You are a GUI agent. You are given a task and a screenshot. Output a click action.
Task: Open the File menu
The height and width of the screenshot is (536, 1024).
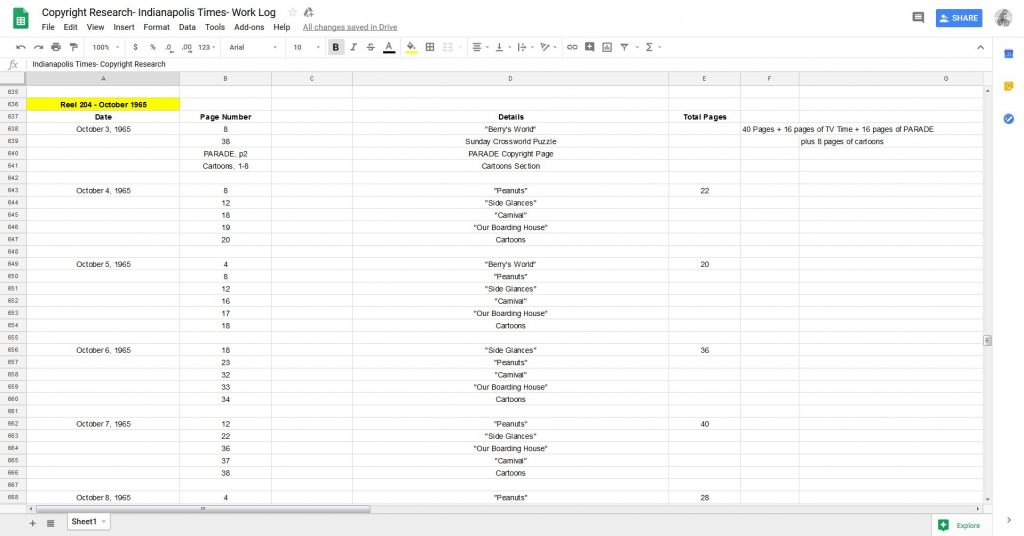[x=48, y=27]
